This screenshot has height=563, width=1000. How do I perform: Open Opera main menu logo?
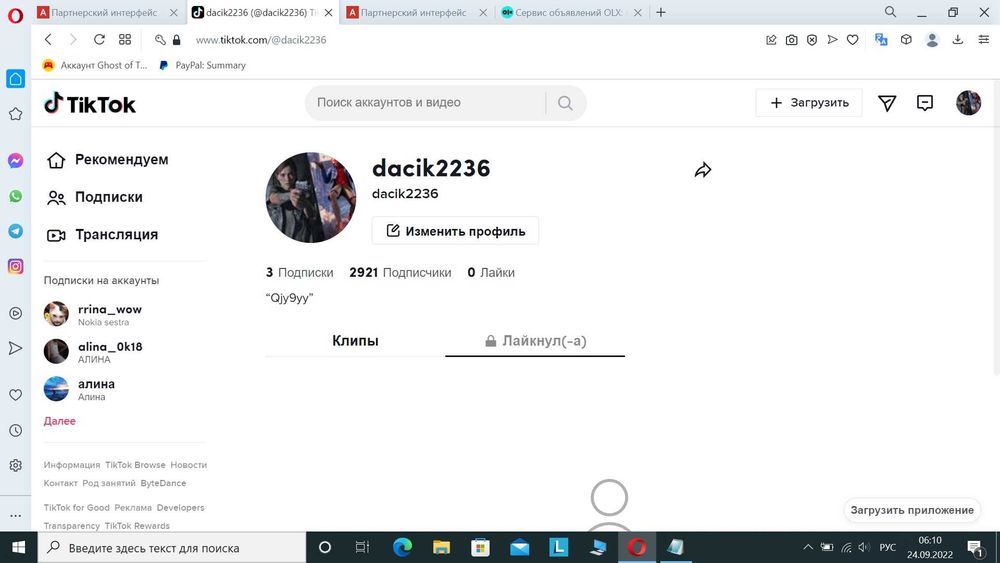[x=15, y=15]
